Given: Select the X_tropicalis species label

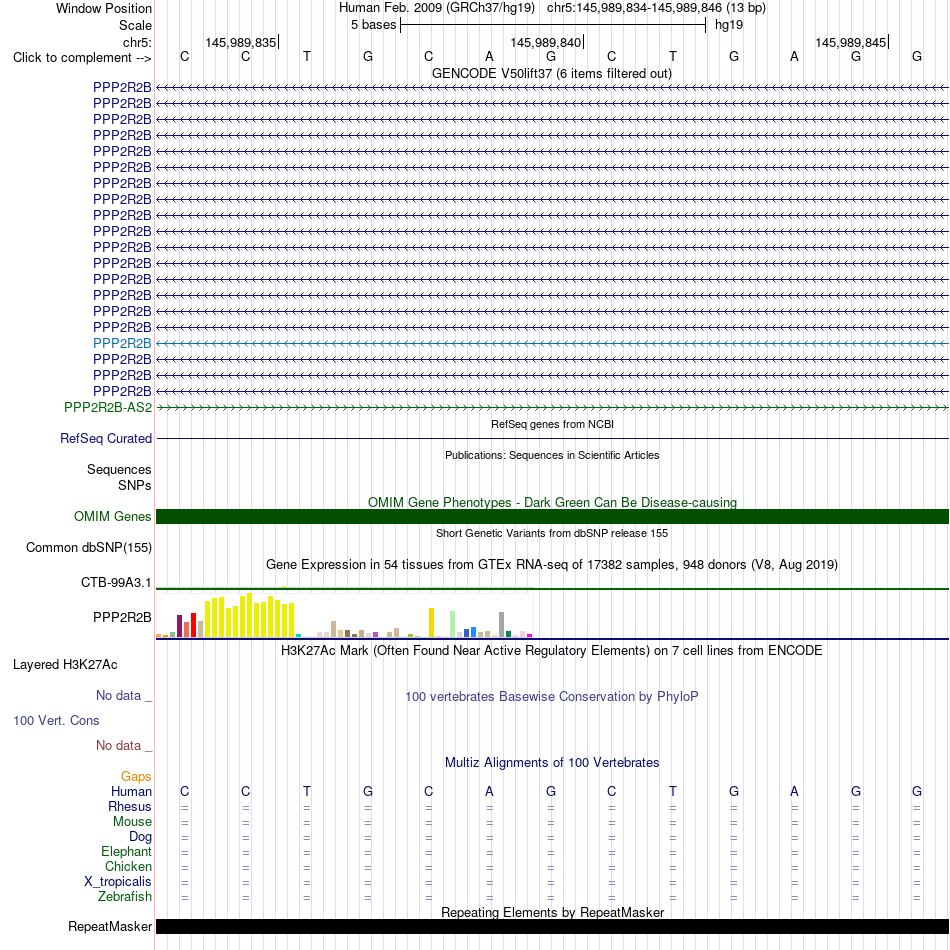Looking at the screenshot, I should click(118, 882).
